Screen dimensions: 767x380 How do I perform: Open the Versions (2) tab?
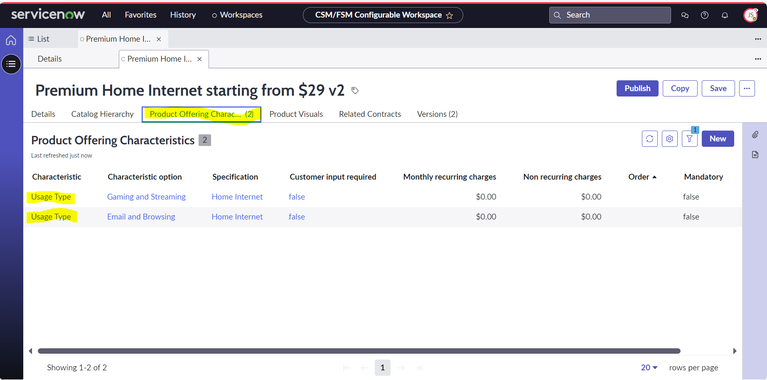[437, 114]
